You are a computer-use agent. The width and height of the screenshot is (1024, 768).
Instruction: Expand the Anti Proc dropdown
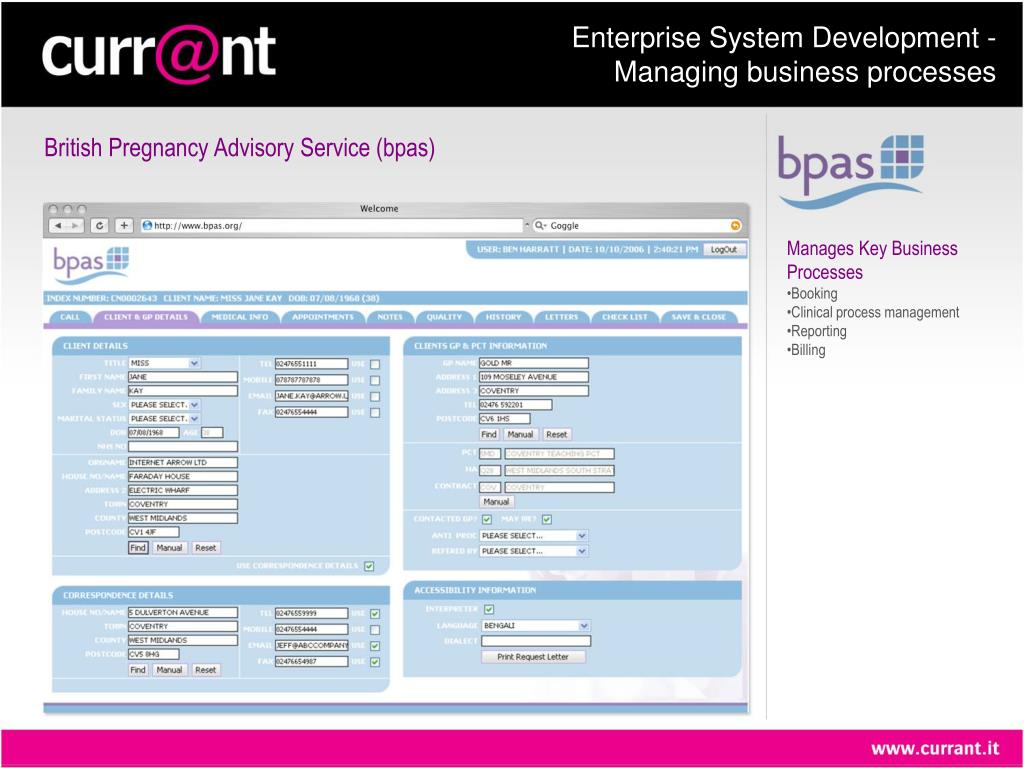pos(534,536)
